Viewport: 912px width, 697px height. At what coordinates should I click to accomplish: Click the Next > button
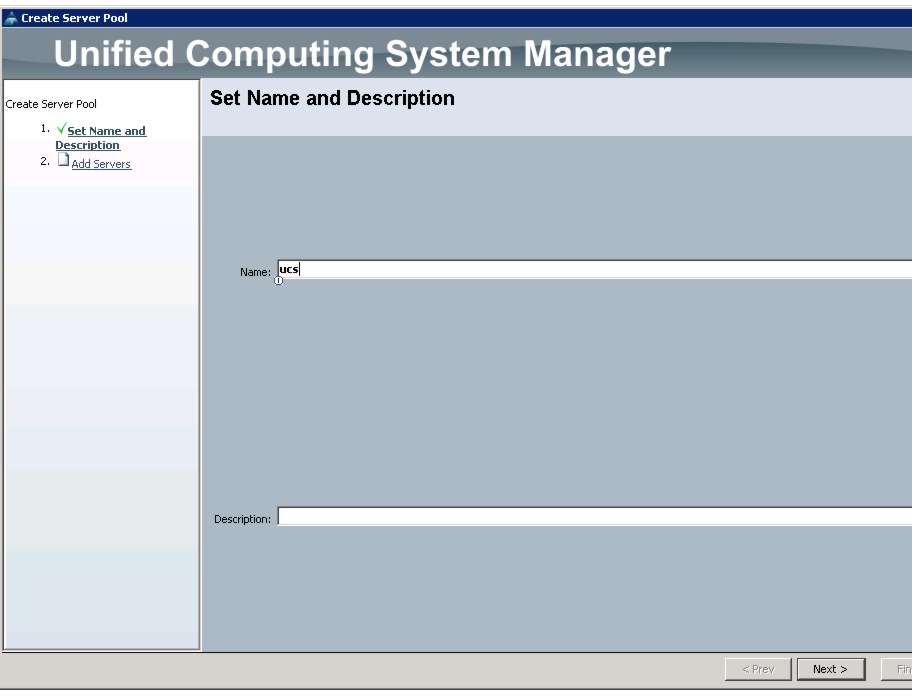point(831,669)
